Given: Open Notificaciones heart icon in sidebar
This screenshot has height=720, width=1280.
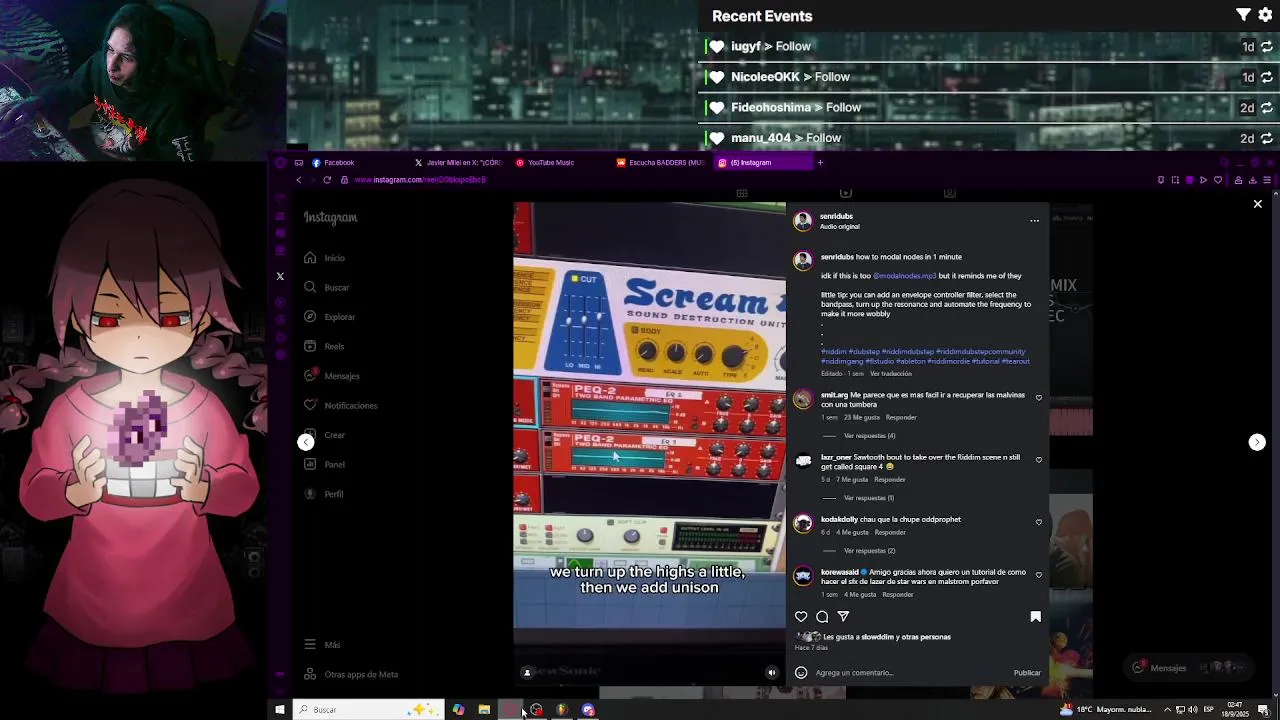Looking at the screenshot, I should click(310, 405).
